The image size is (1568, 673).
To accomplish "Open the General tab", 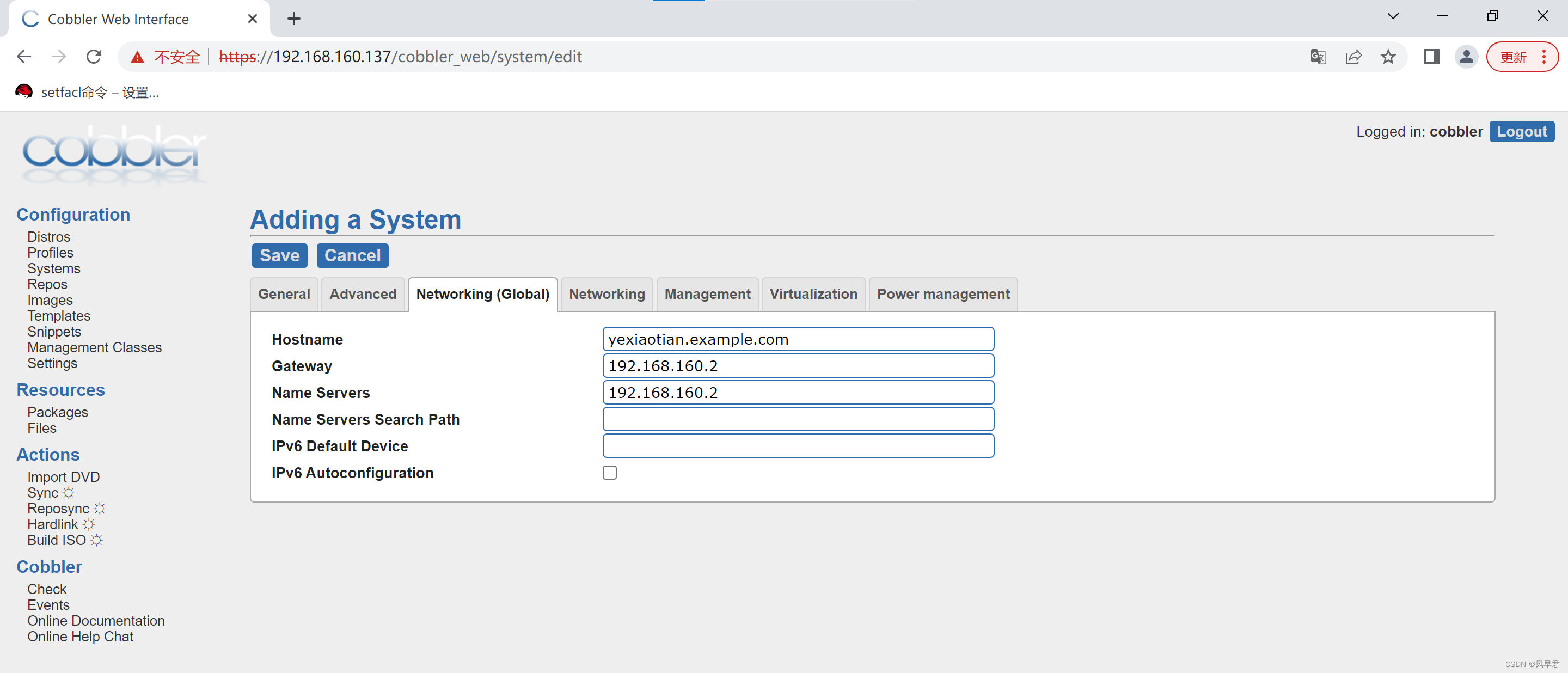I will click(284, 294).
